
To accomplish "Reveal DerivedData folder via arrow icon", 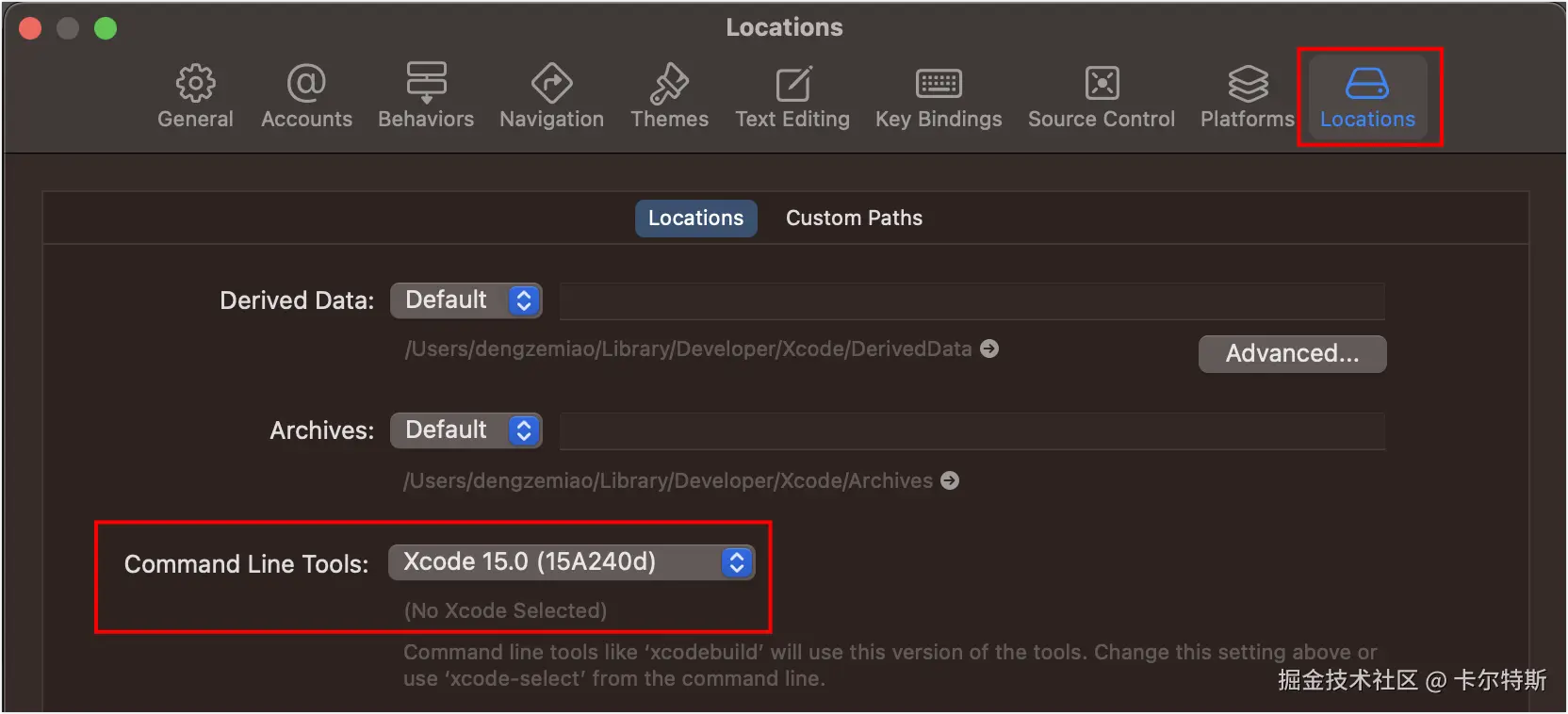I will tap(989, 349).
